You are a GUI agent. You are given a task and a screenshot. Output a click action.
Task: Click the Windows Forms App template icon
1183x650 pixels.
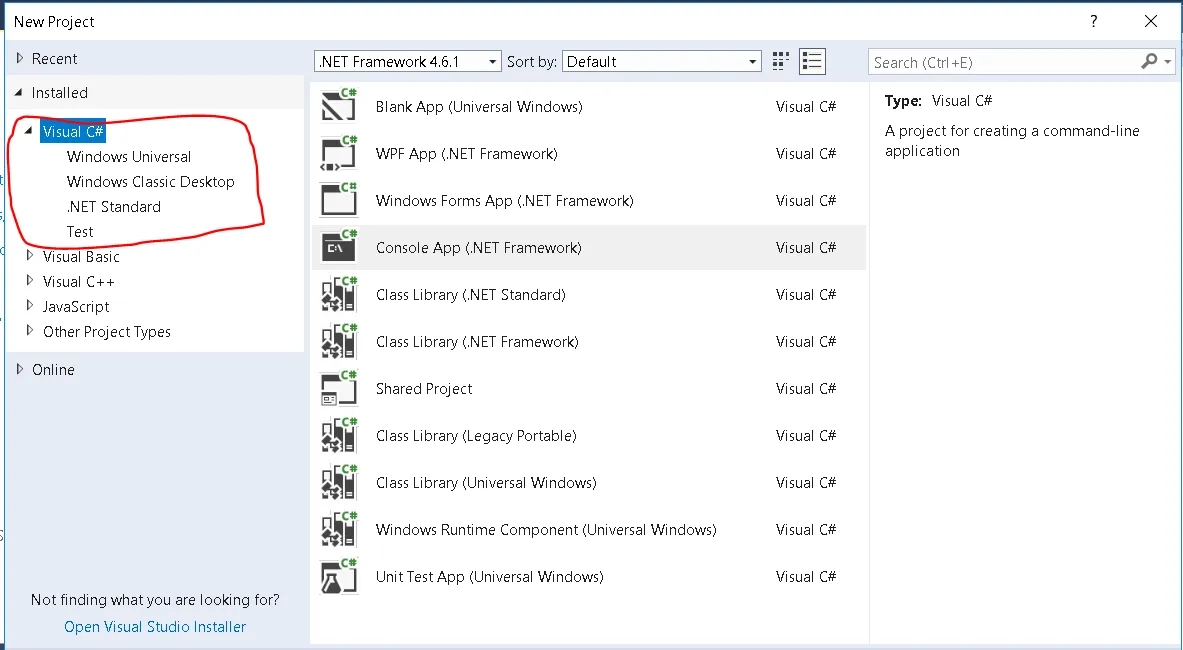(x=339, y=200)
